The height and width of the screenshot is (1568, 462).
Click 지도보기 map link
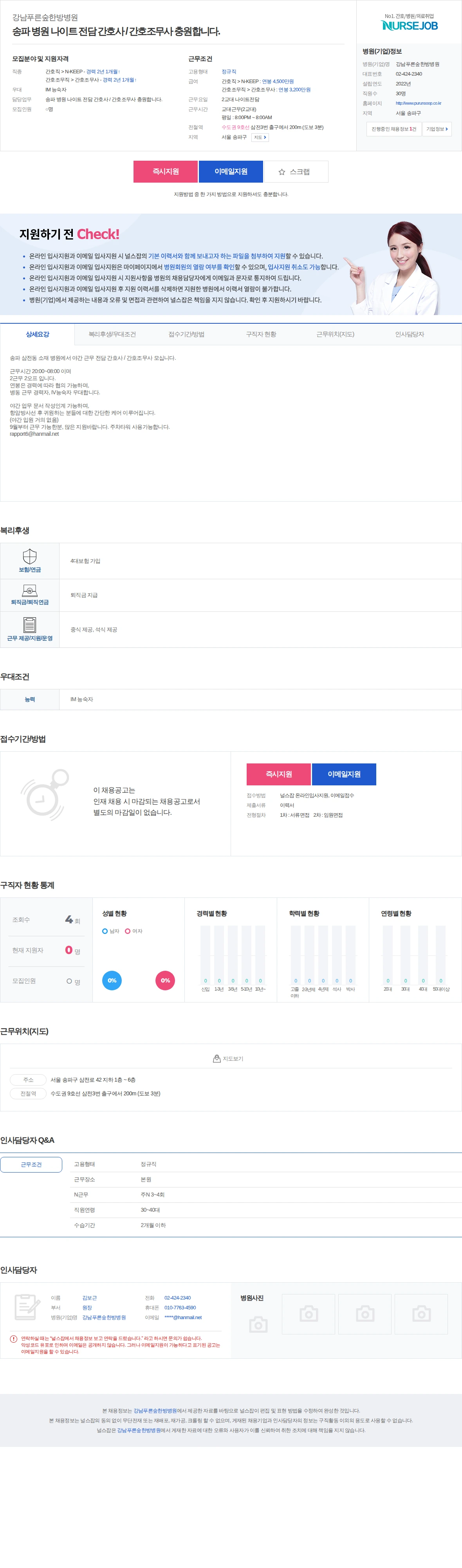pos(228,1059)
